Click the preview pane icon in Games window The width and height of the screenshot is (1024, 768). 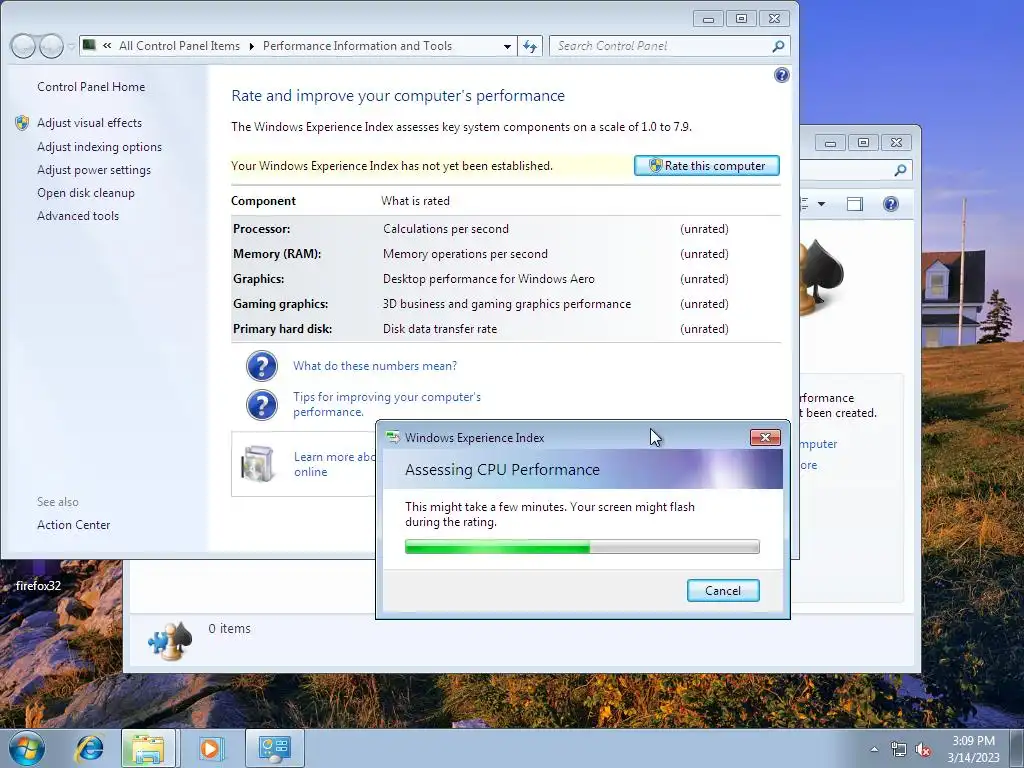point(855,204)
